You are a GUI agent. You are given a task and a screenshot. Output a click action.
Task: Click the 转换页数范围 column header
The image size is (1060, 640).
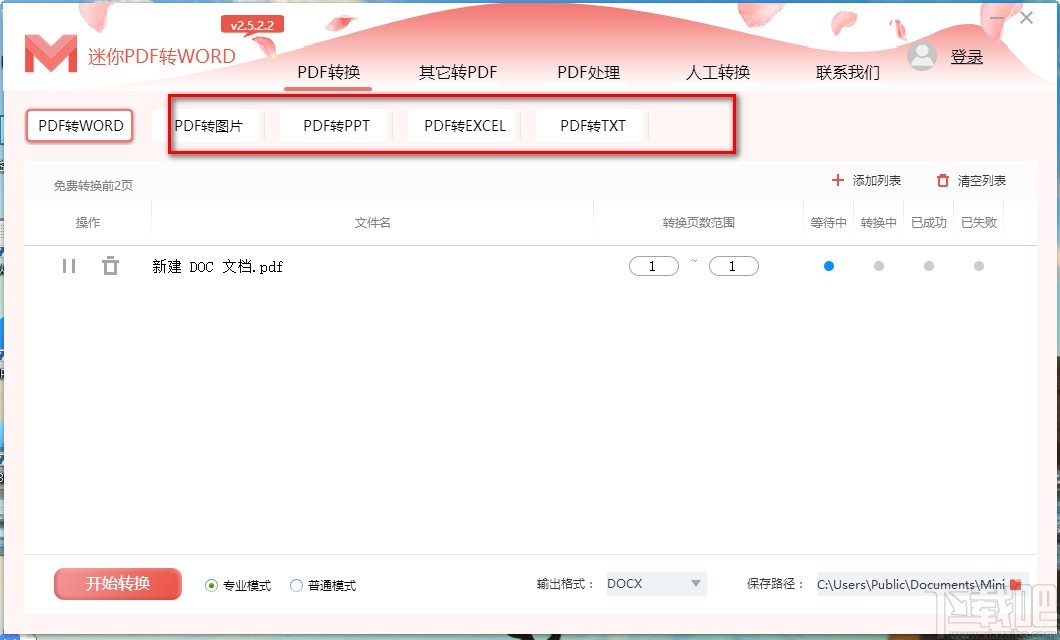point(698,222)
